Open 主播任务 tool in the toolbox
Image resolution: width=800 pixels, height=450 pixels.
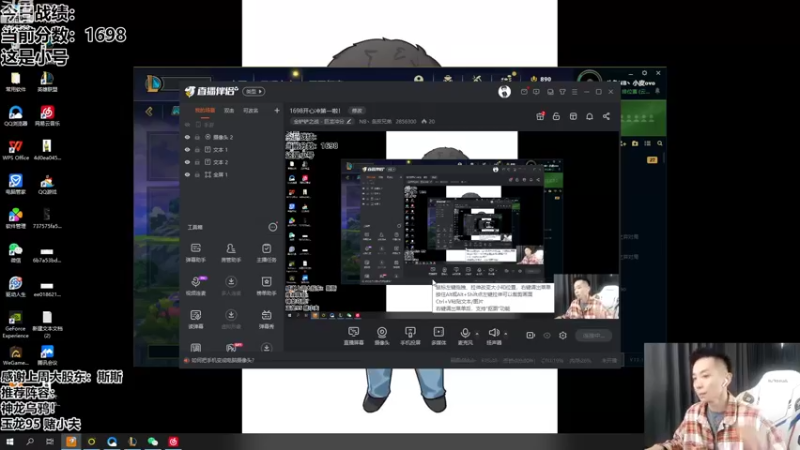point(266,253)
